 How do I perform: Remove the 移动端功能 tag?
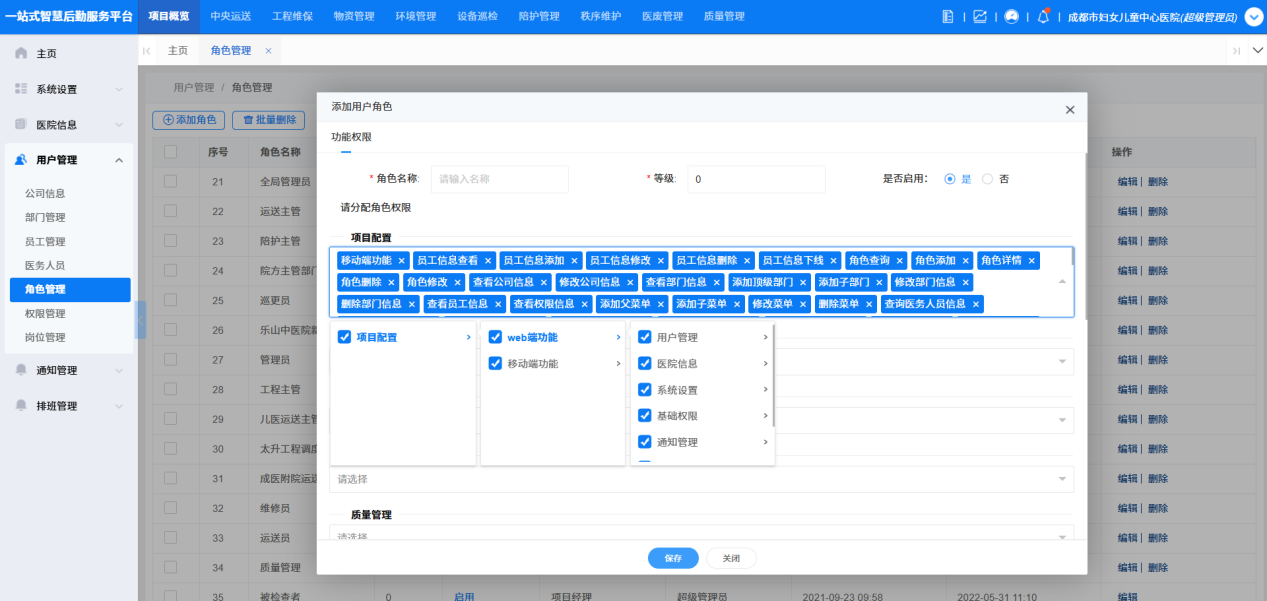402,261
